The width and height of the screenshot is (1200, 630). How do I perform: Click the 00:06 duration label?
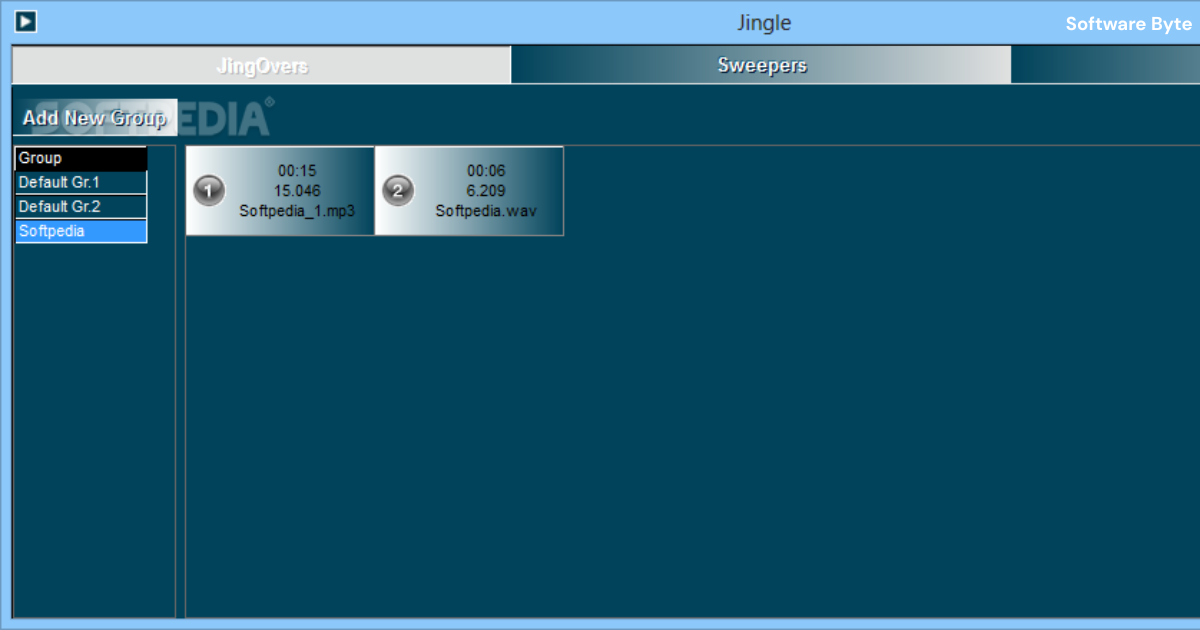point(486,171)
